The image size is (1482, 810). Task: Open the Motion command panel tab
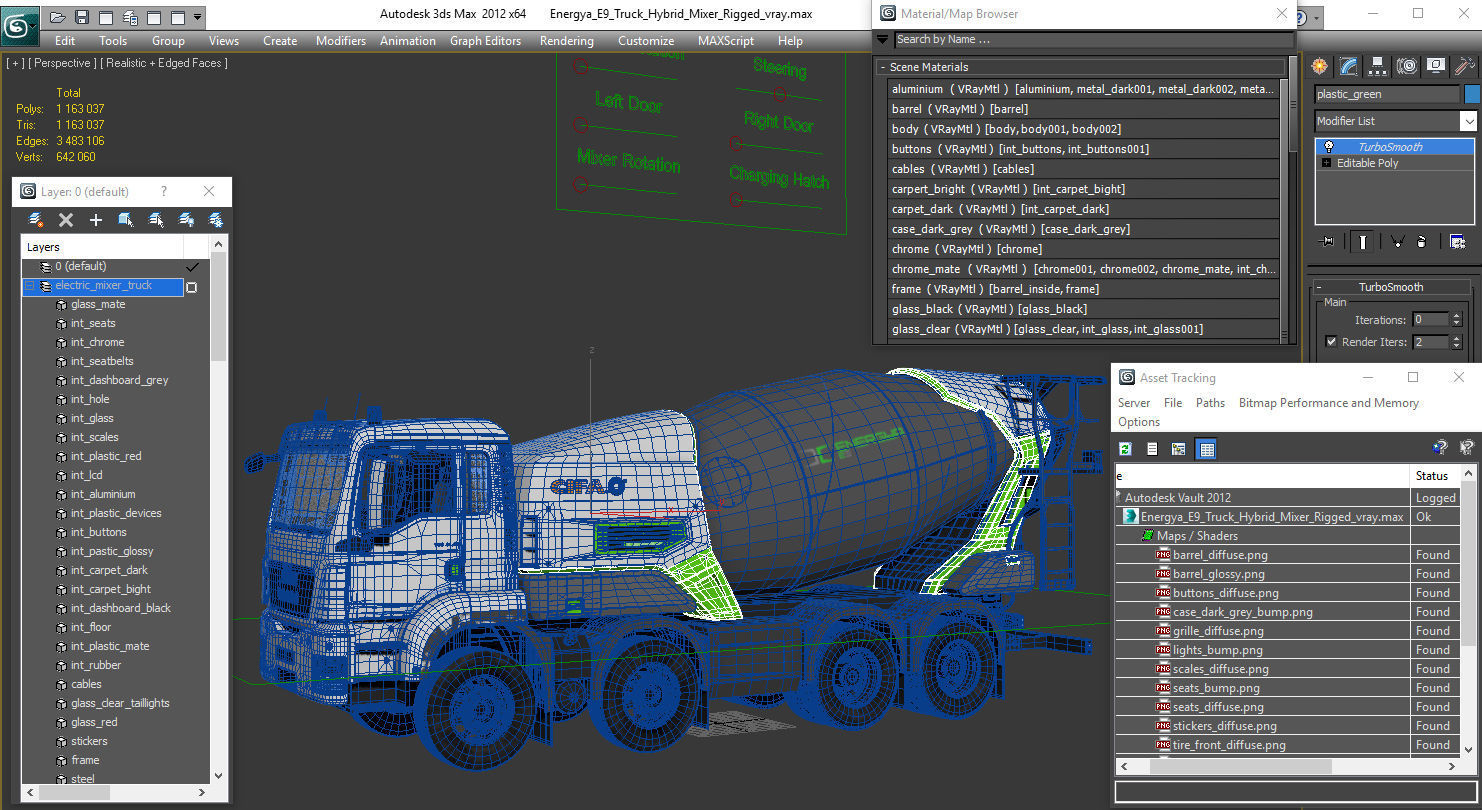click(x=1407, y=66)
